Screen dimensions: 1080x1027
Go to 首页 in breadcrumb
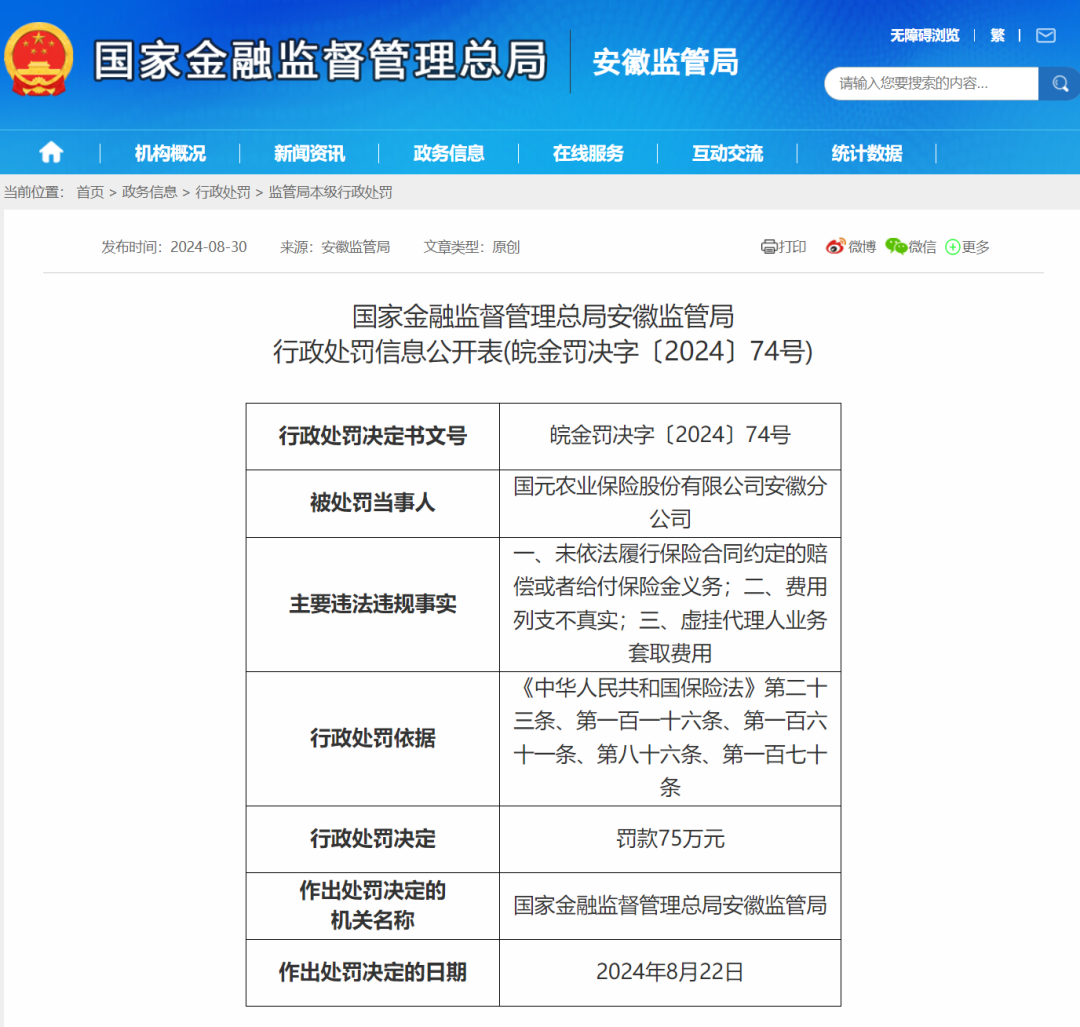90,192
